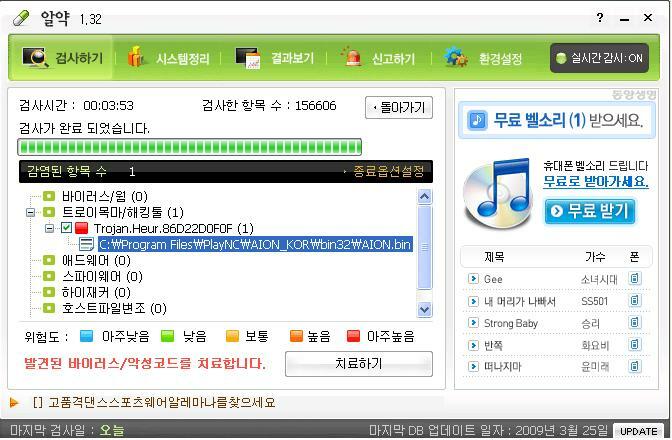672x440 pixels.
Task: Send Strong Baby to phone icon
Action: pos(635,322)
